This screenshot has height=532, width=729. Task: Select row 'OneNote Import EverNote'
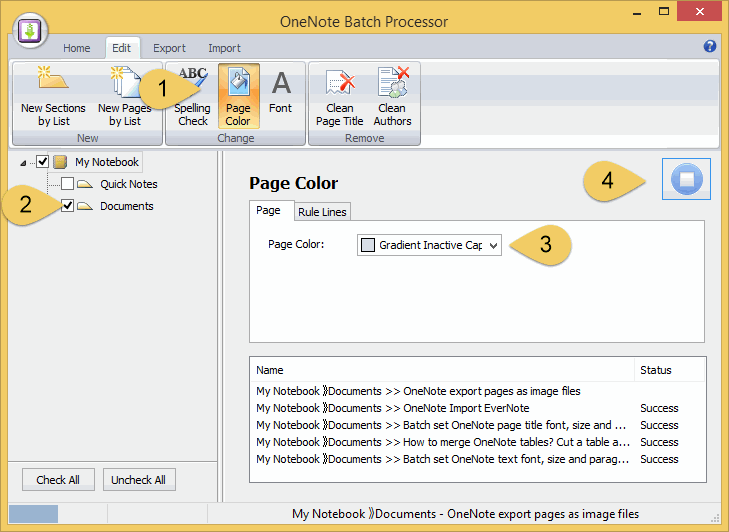pyautogui.click(x=478, y=408)
